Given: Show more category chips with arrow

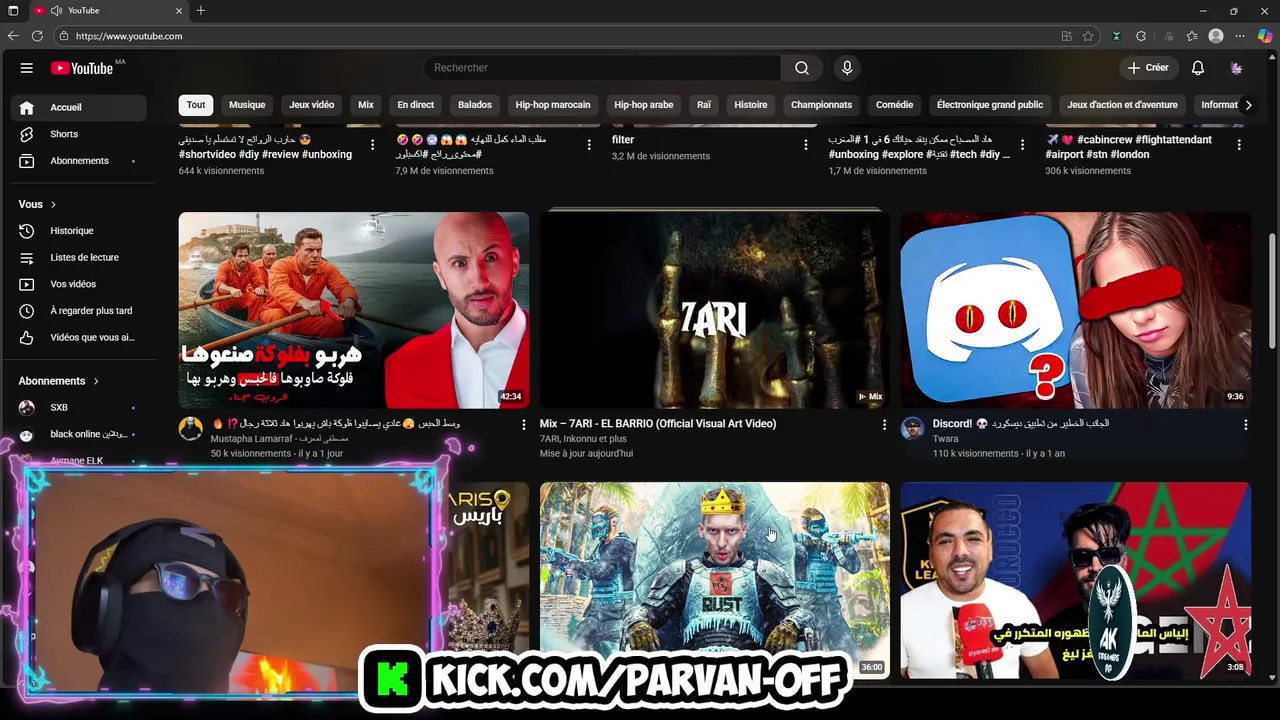Looking at the screenshot, I should [x=1248, y=105].
